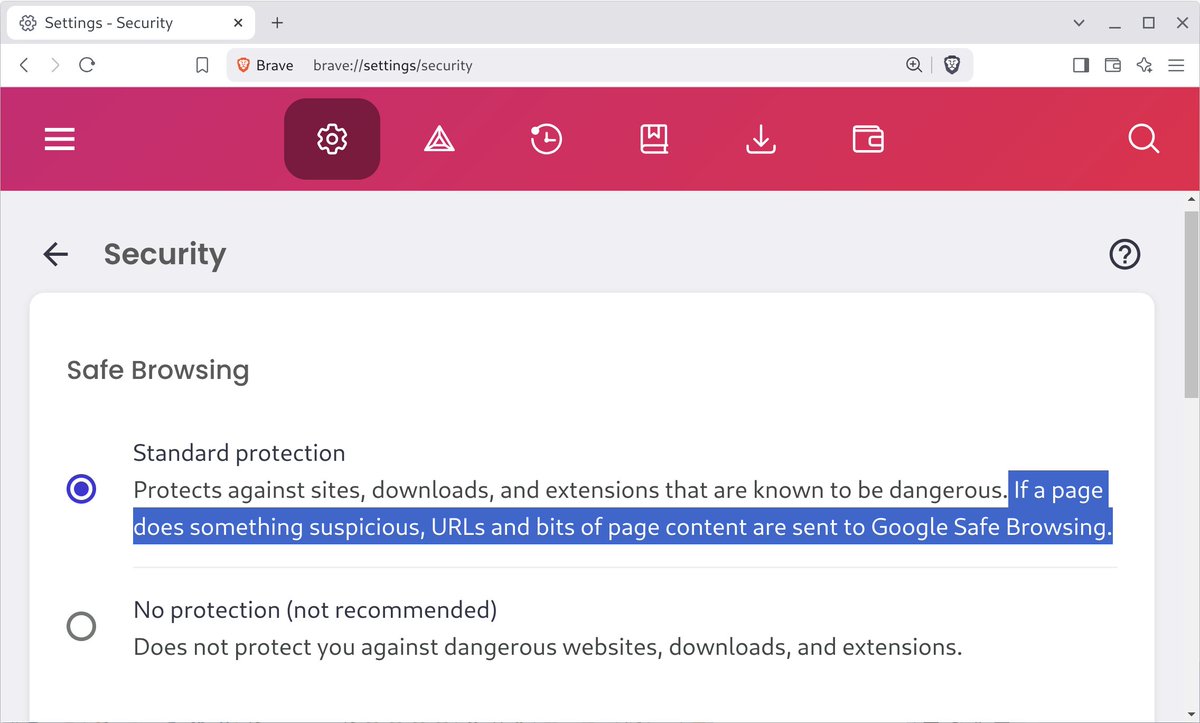The height and width of the screenshot is (723, 1200).
Task: Select the Settings gear navigation icon
Action: 332,139
